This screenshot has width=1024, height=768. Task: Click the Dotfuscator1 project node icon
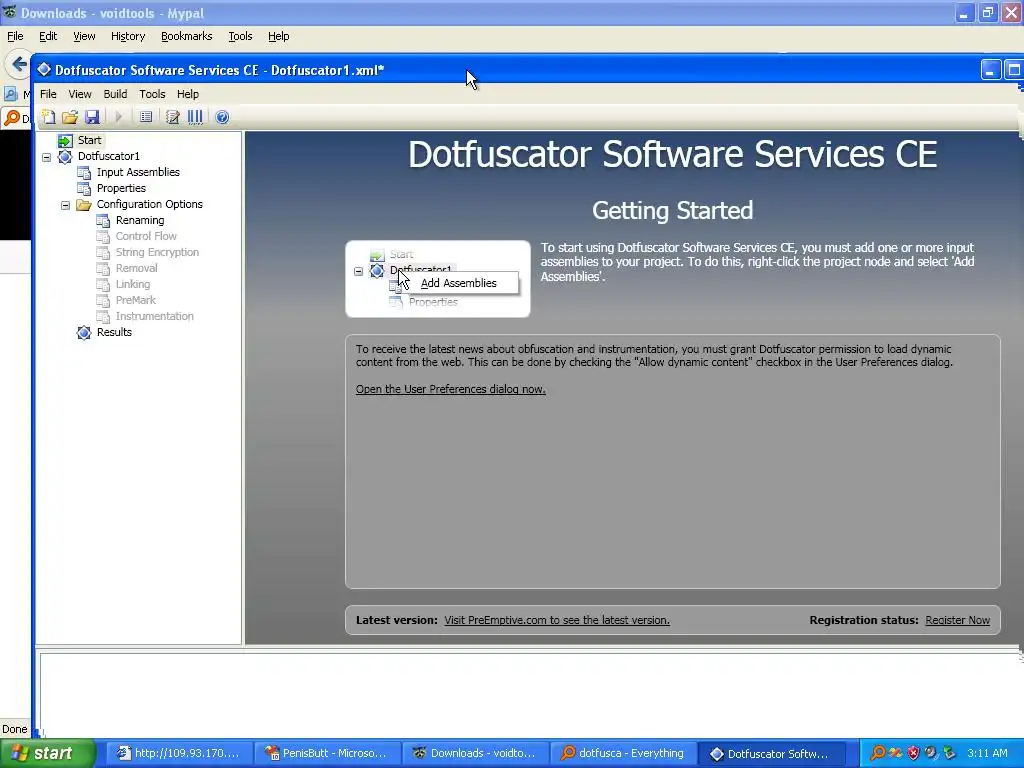click(x=65, y=157)
